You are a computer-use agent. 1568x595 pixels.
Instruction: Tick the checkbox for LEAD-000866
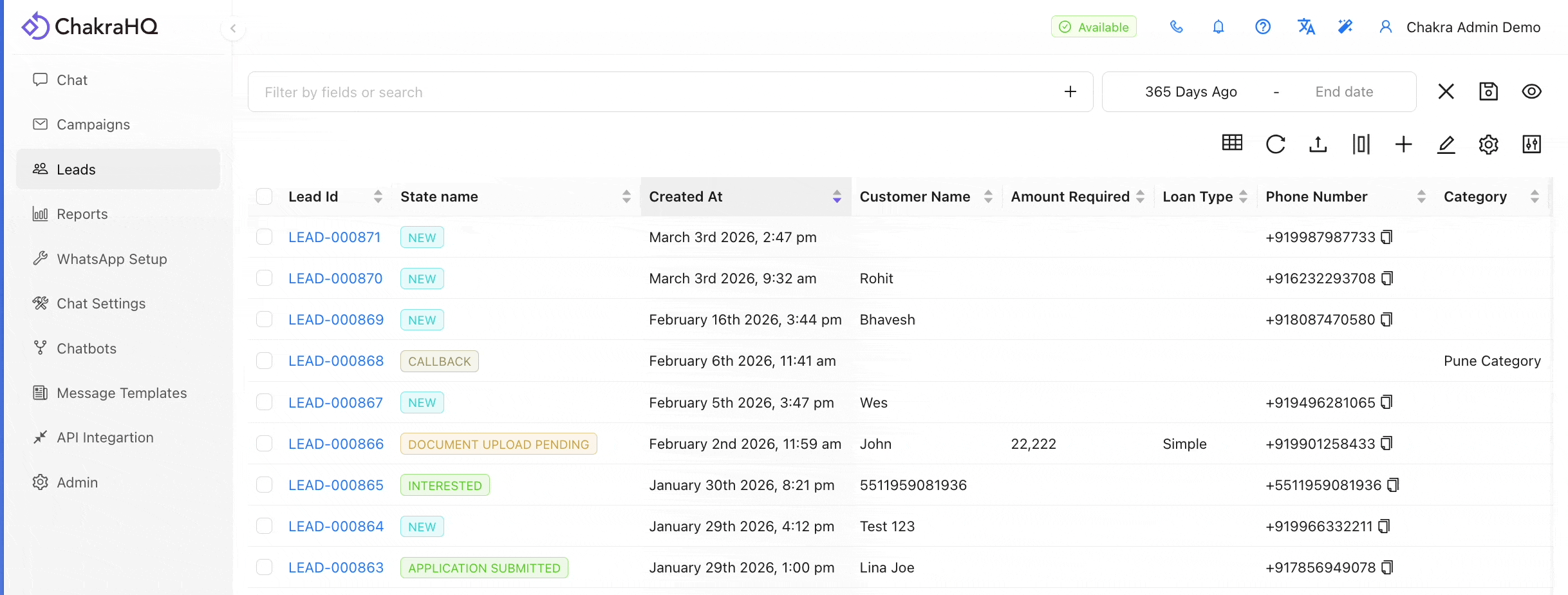coord(264,444)
